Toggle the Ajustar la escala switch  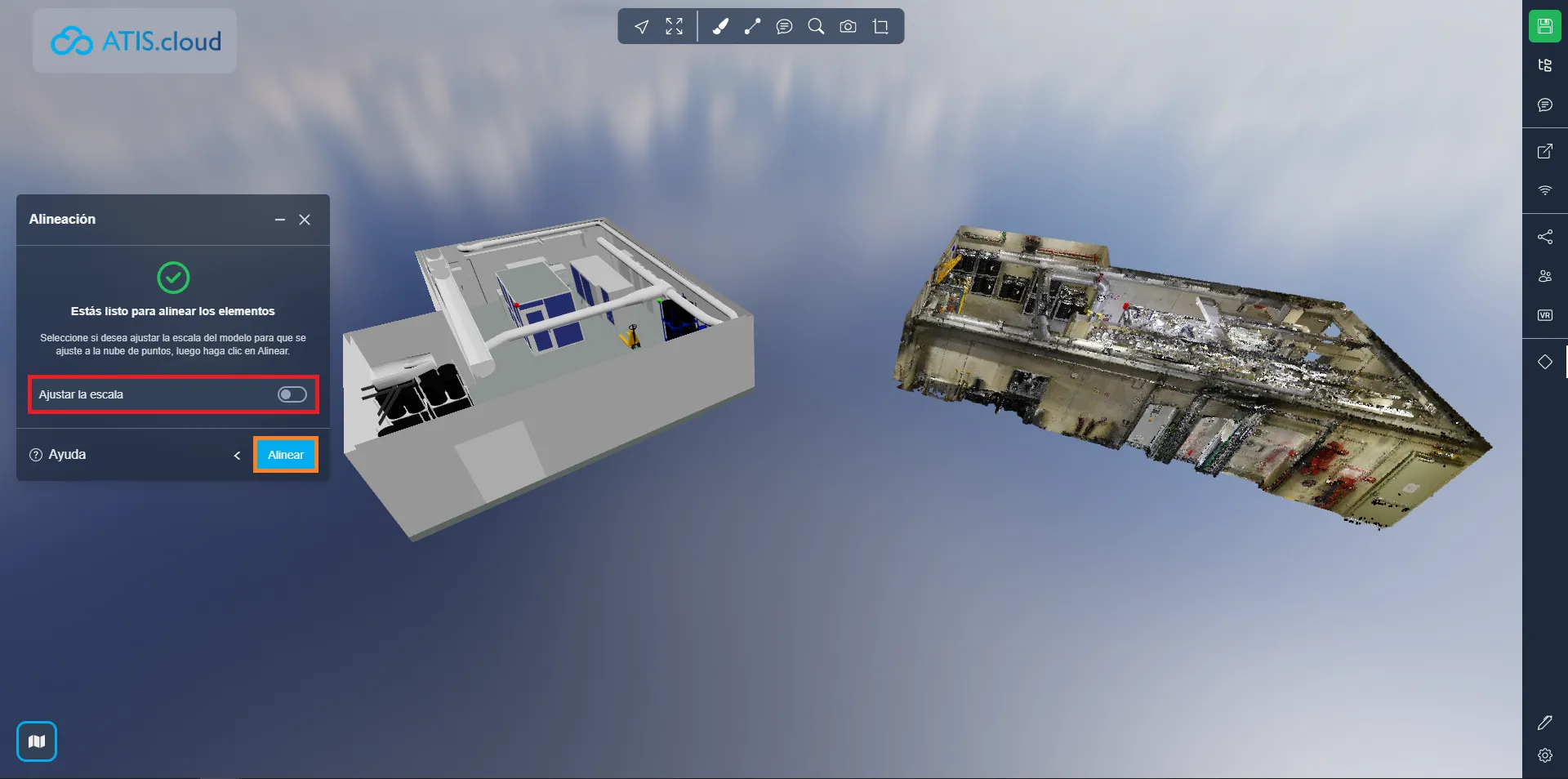point(292,394)
